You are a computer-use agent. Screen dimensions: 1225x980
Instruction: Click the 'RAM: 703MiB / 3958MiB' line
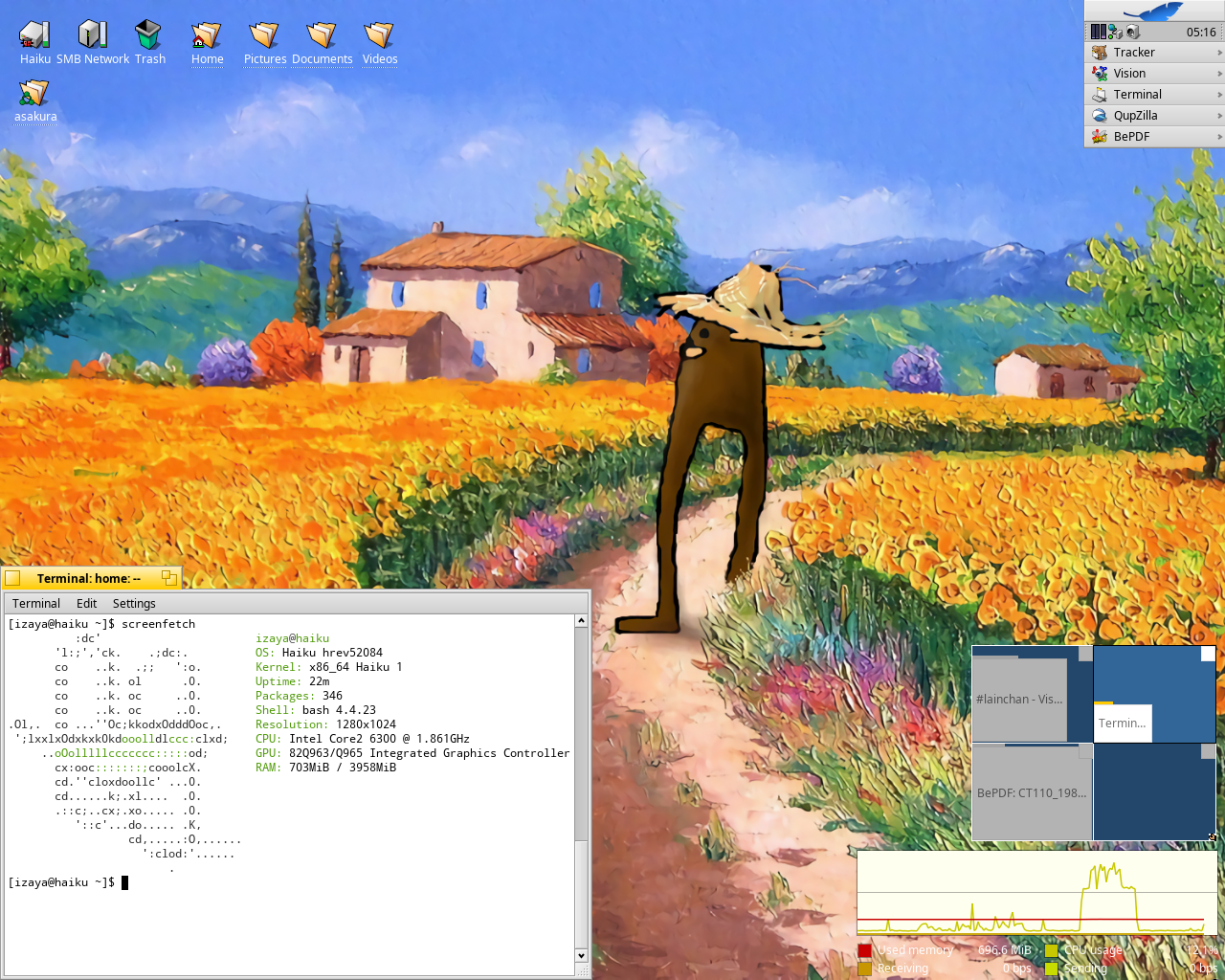325,768
